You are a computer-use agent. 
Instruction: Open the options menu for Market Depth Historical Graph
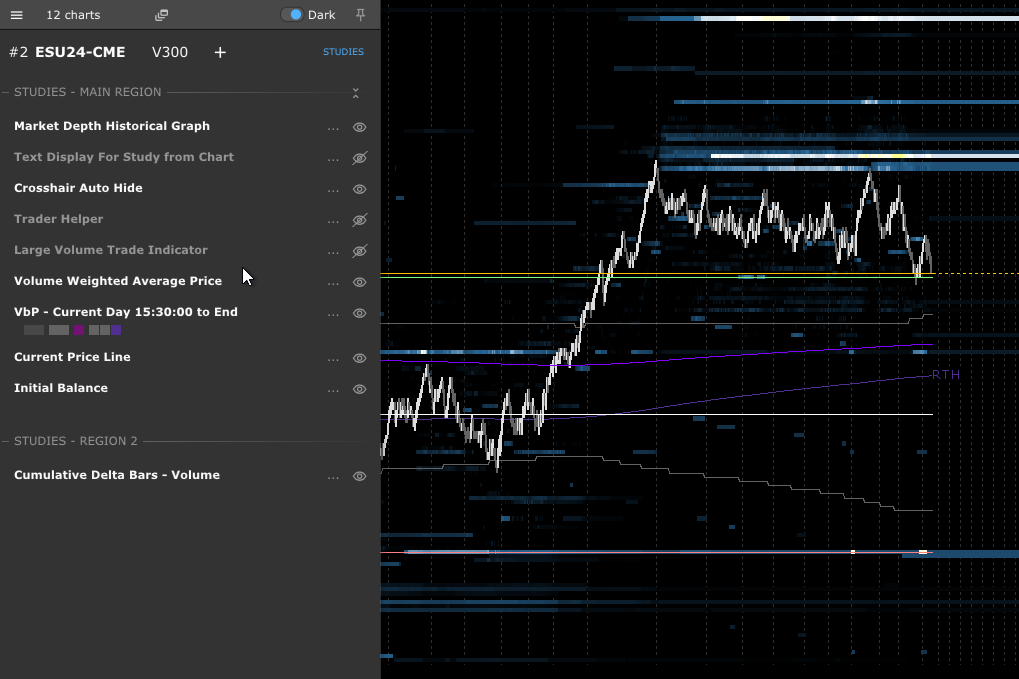(333, 126)
